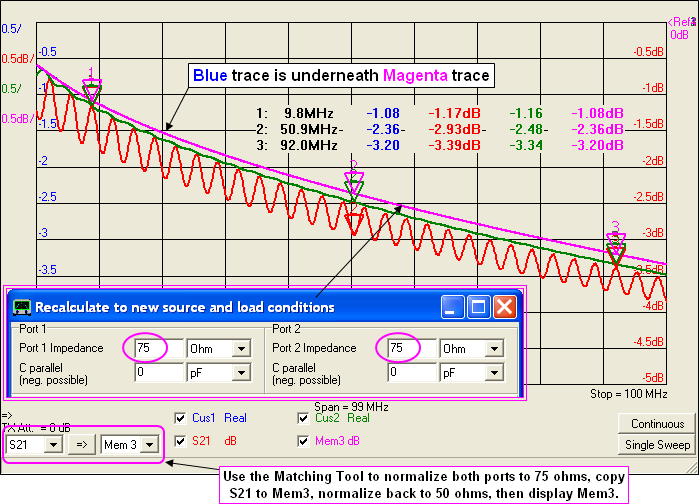Toggle the Cus1 Real trace checkbox
The height and width of the screenshot is (504, 699).
pos(181,418)
